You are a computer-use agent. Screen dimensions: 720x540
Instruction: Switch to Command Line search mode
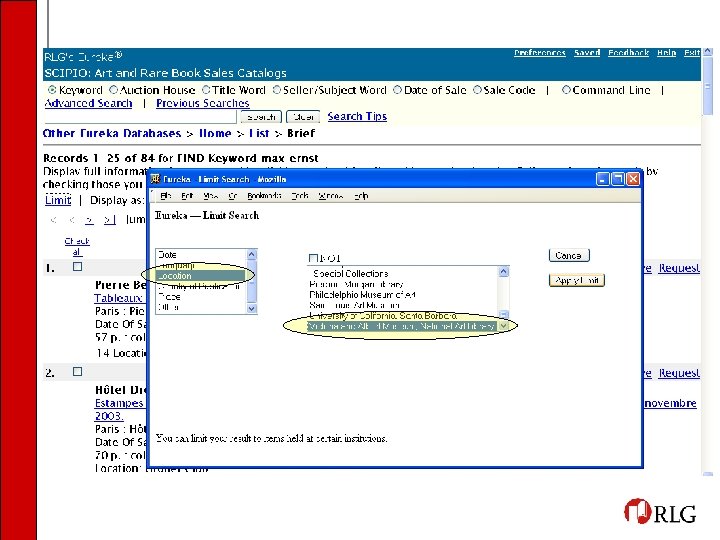pos(566,90)
